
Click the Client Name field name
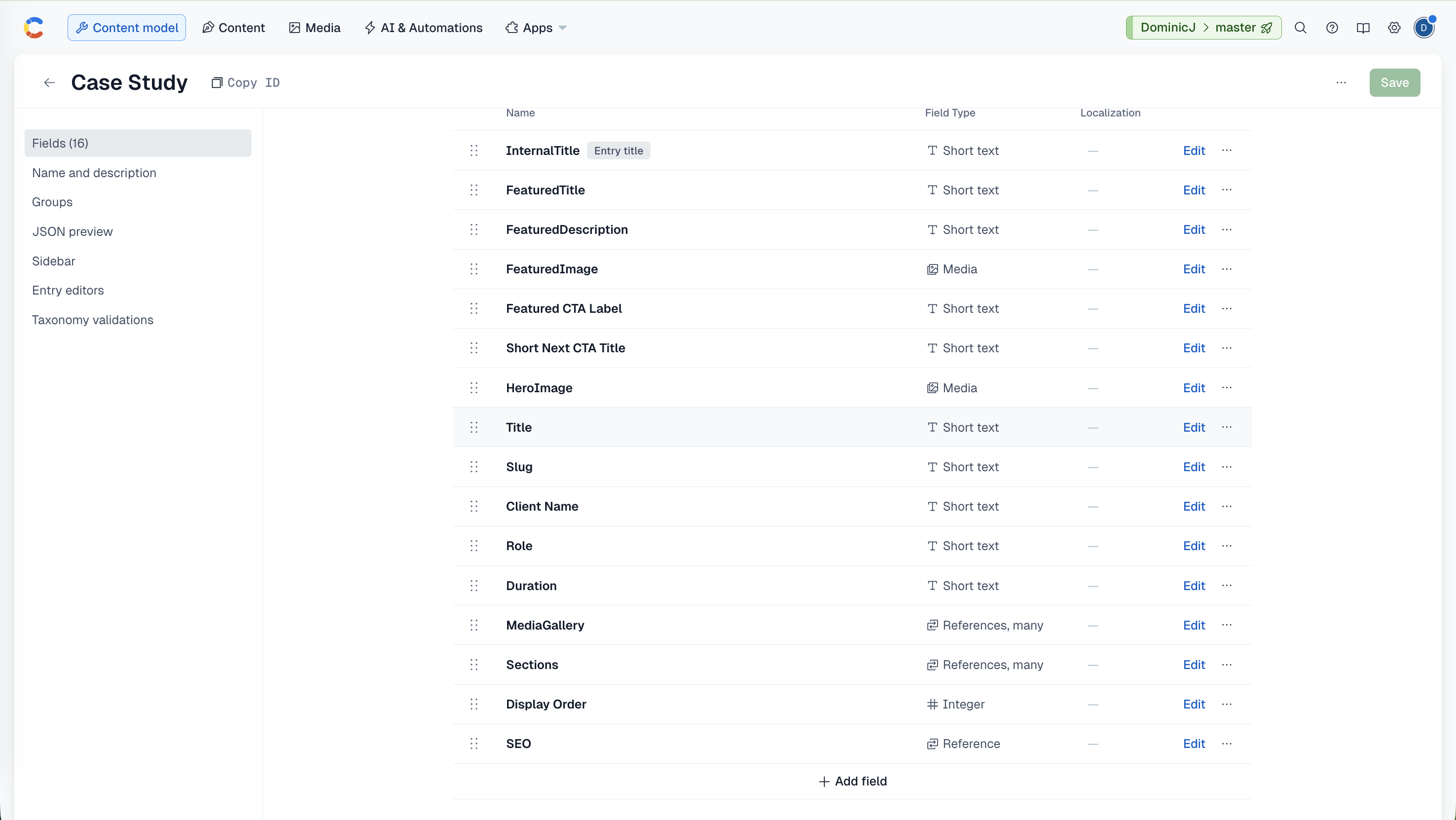coord(542,507)
